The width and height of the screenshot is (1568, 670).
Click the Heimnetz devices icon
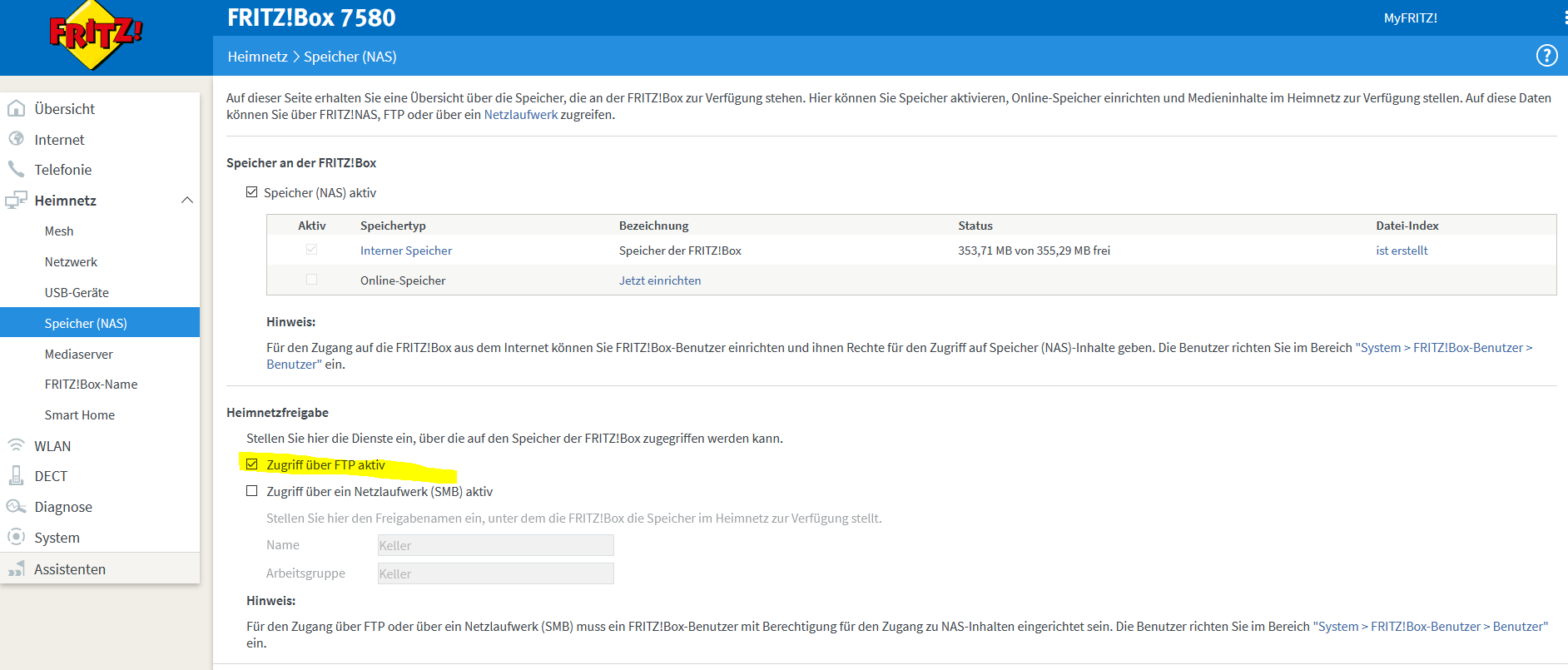point(16,200)
